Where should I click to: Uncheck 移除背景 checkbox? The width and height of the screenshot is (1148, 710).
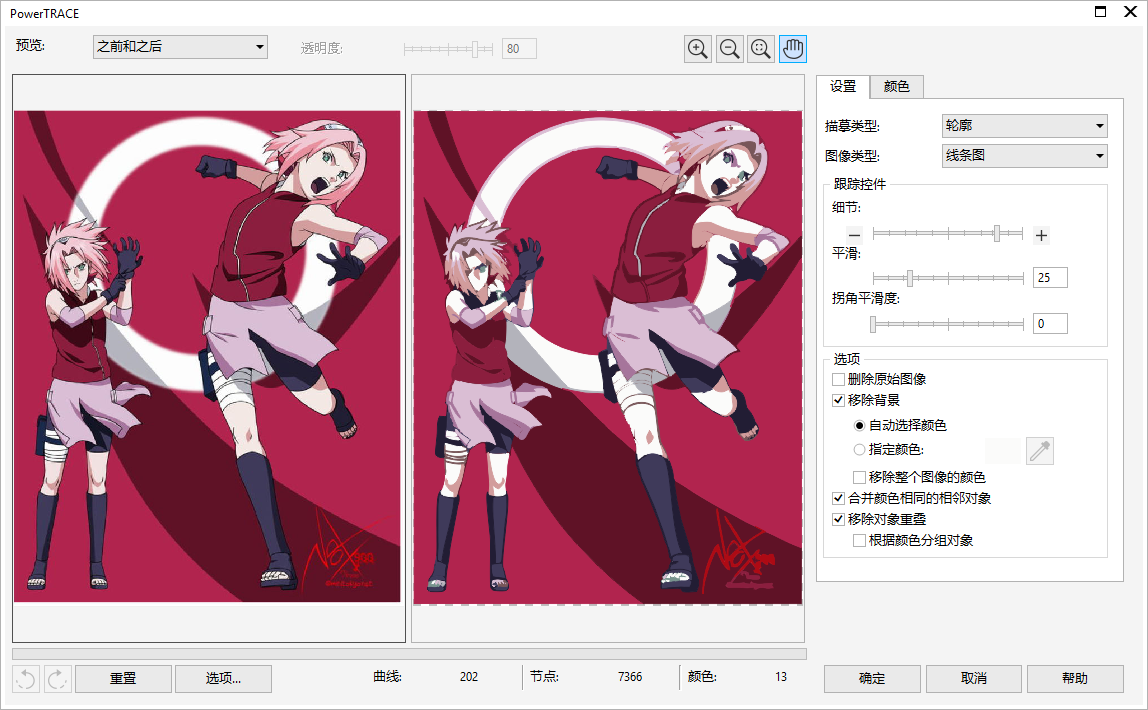click(x=839, y=400)
